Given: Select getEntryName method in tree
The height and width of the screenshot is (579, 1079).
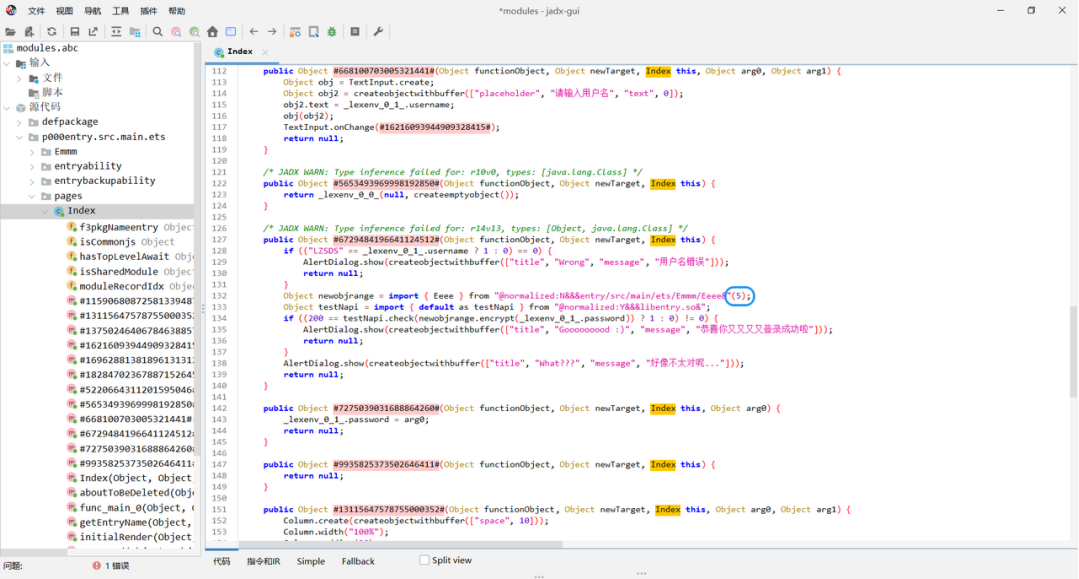Looking at the screenshot, I should tap(135, 523).
